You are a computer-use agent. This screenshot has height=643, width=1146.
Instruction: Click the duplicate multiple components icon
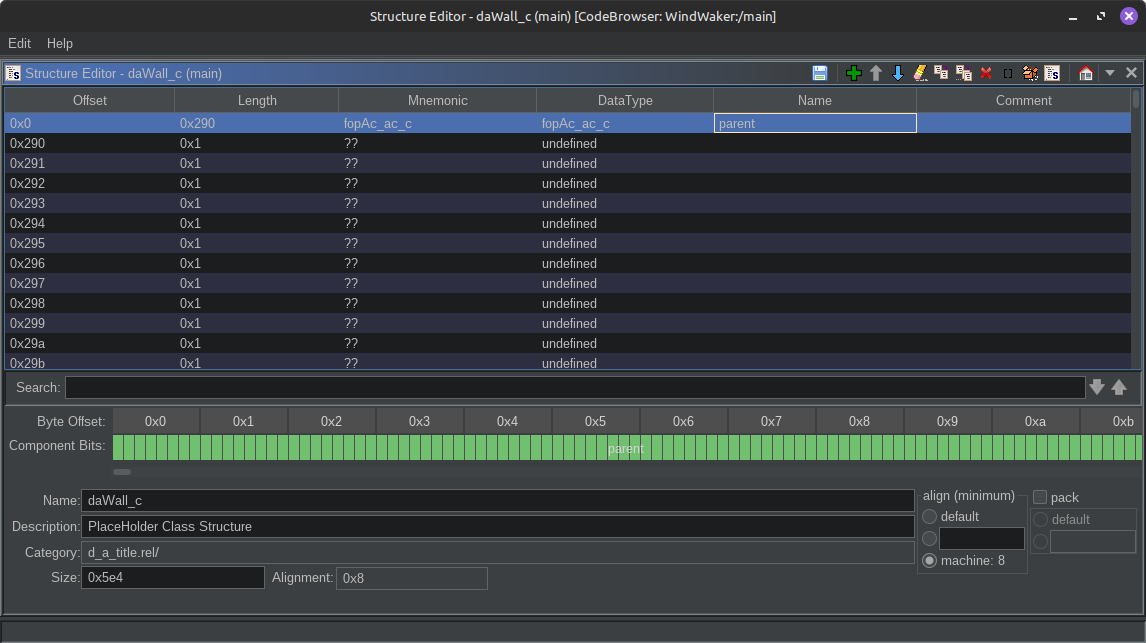pyautogui.click(x=964, y=73)
